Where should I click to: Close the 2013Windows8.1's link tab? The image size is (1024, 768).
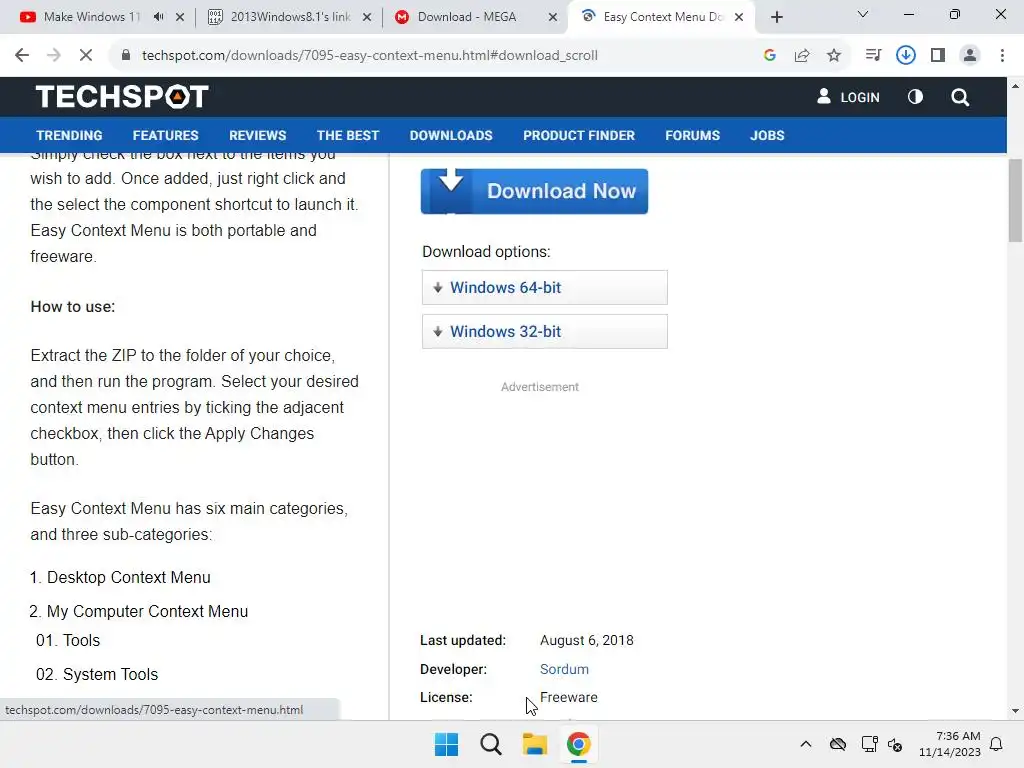click(367, 17)
